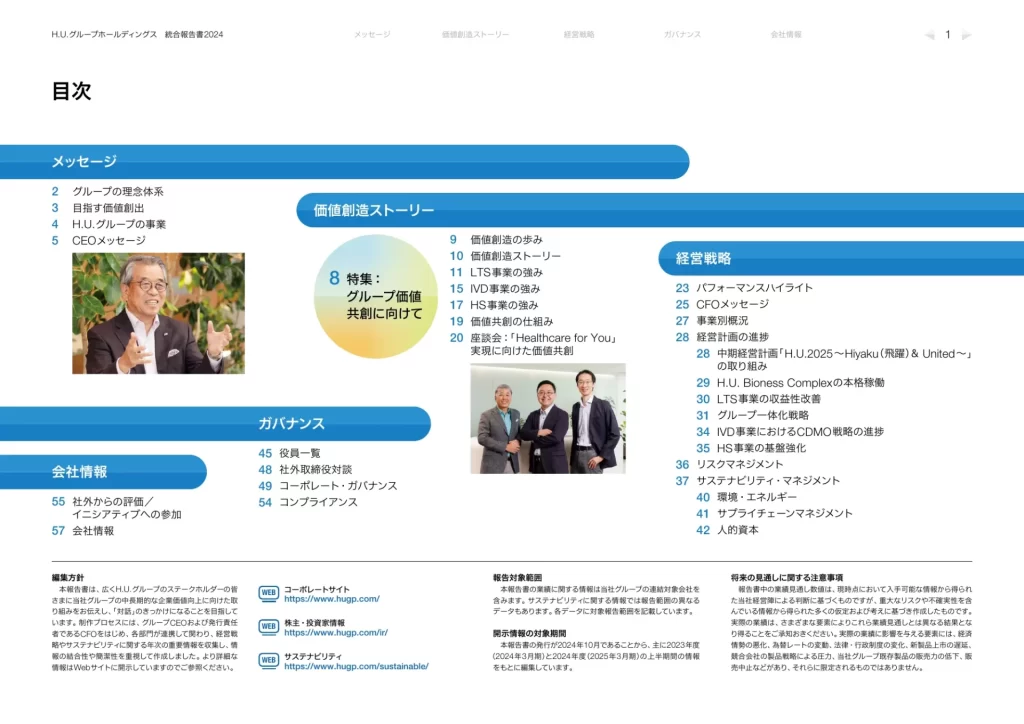Follow the https://www.hugp.com/sustainable/ link
The width and height of the screenshot is (1024, 724).
(x=355, y=666)
